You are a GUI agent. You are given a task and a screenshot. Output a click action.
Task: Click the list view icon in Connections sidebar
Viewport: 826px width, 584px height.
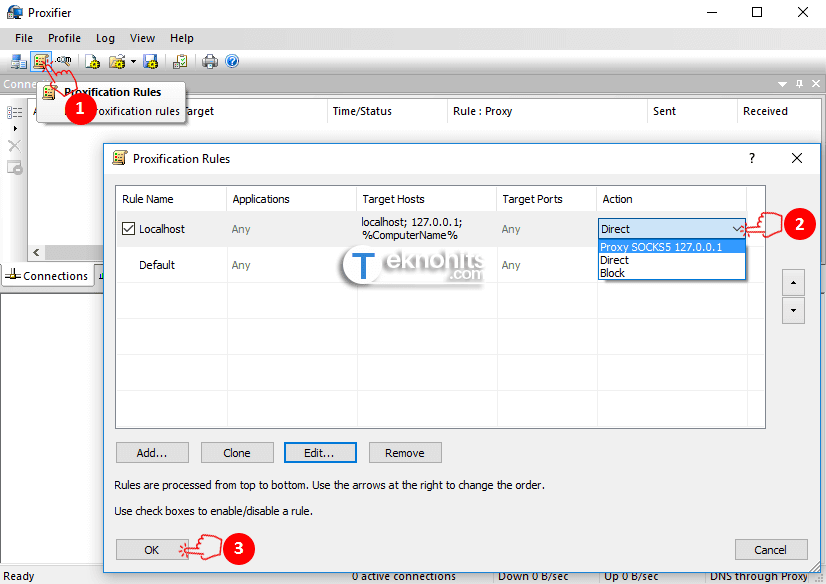[14, 112]
